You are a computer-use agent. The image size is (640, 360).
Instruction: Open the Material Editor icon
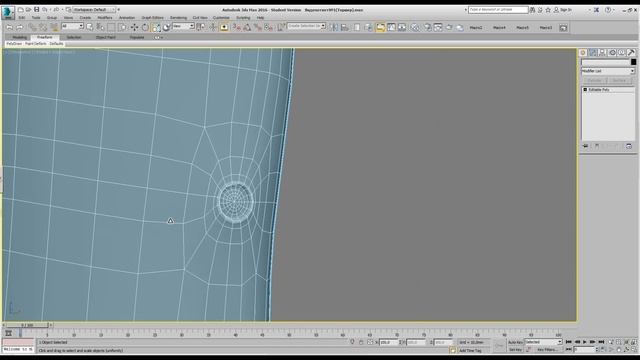click(415, 27)
